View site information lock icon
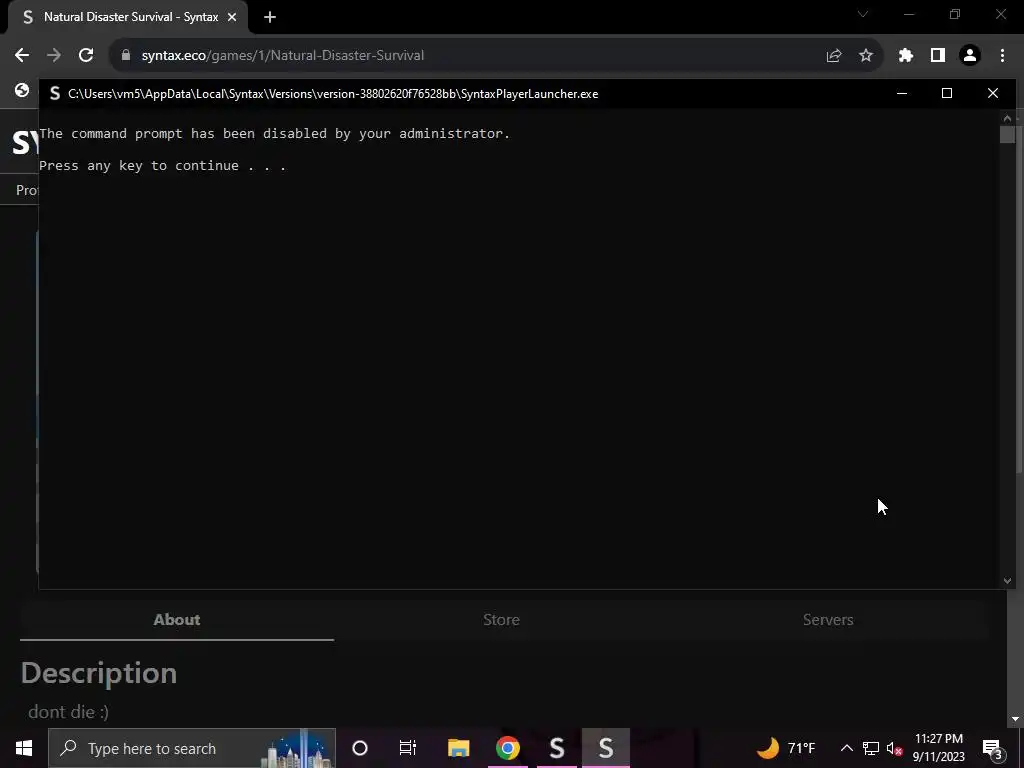Screen dimensions: 1024x768 click(x=126, y=56)
